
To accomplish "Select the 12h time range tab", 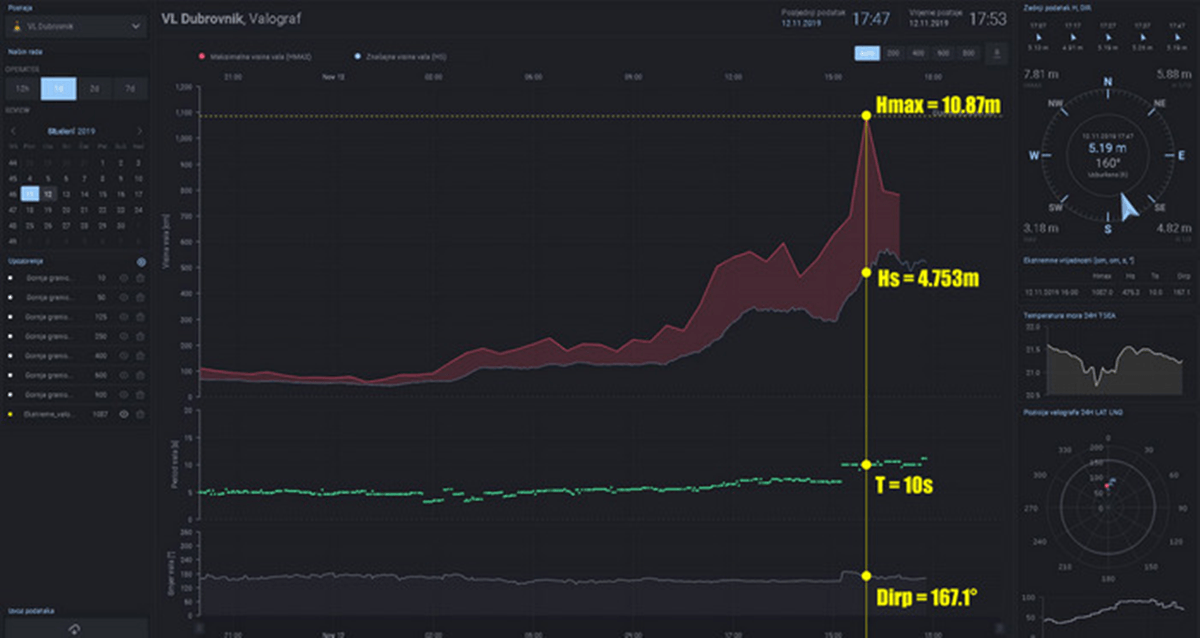I will pos(23,89).
